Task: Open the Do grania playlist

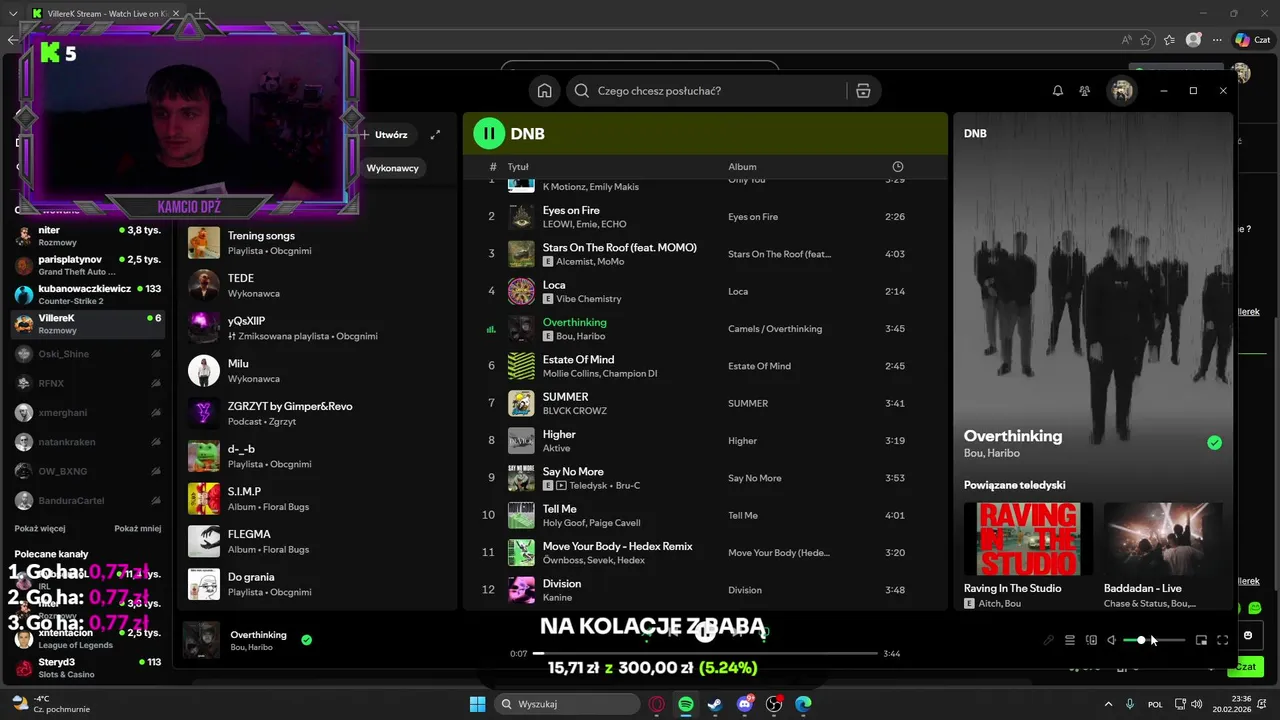Action: pyautogui.click(x=318, y=584)
